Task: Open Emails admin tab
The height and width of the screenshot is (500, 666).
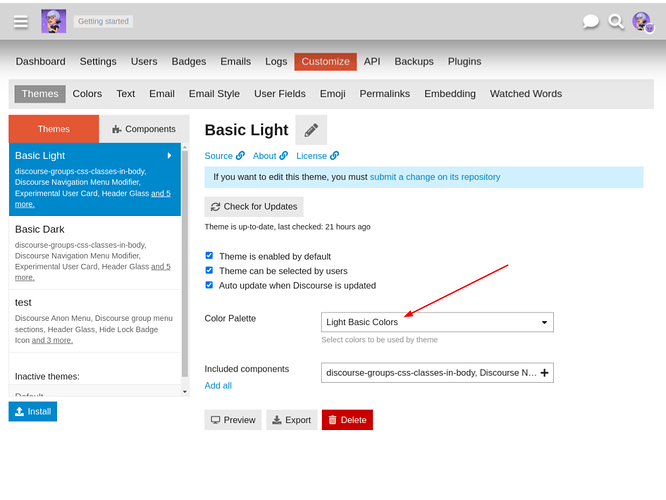Action: 236,62
